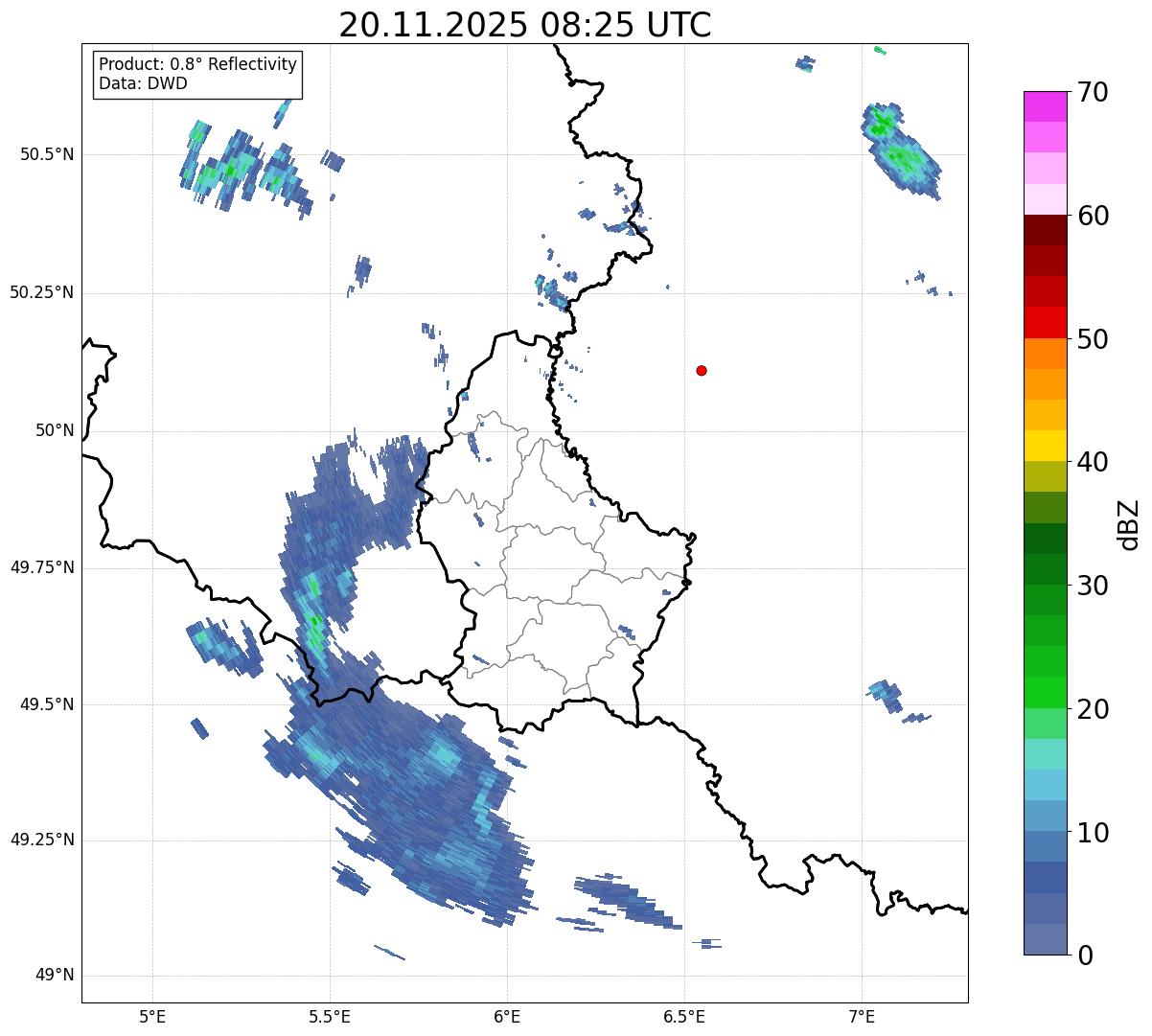This screenshot has height=1036, width=1152.
Task: Click the colorbar tick label 20
Action: tap(1092, 709)
